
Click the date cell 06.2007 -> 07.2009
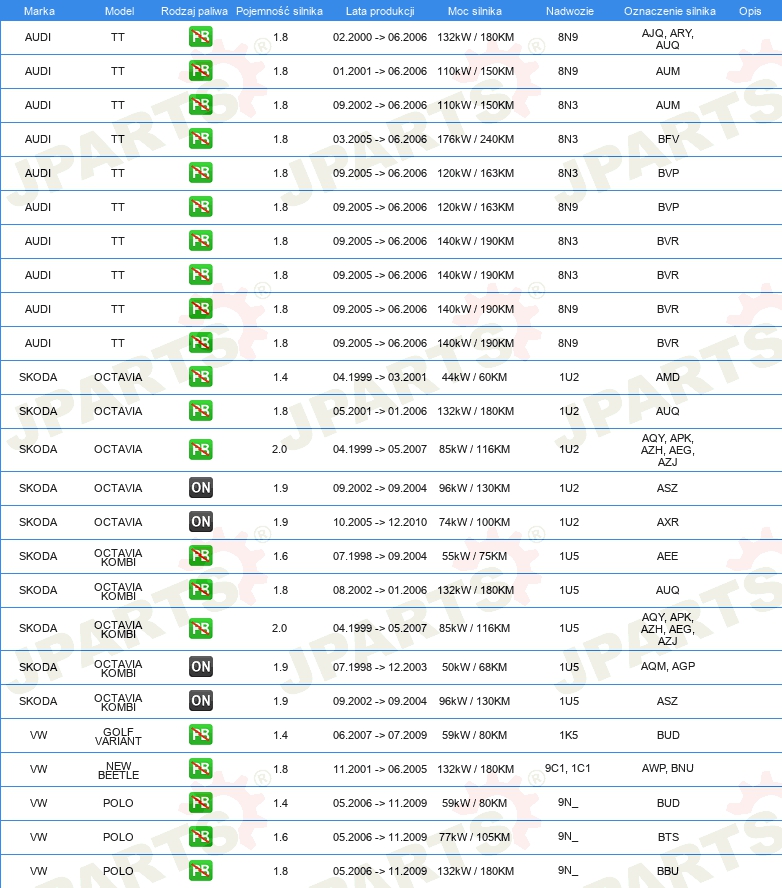pos(380,735)
